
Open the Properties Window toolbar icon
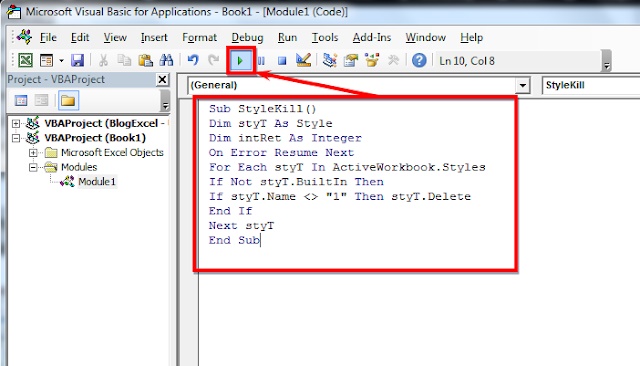(x=351, y=61)
